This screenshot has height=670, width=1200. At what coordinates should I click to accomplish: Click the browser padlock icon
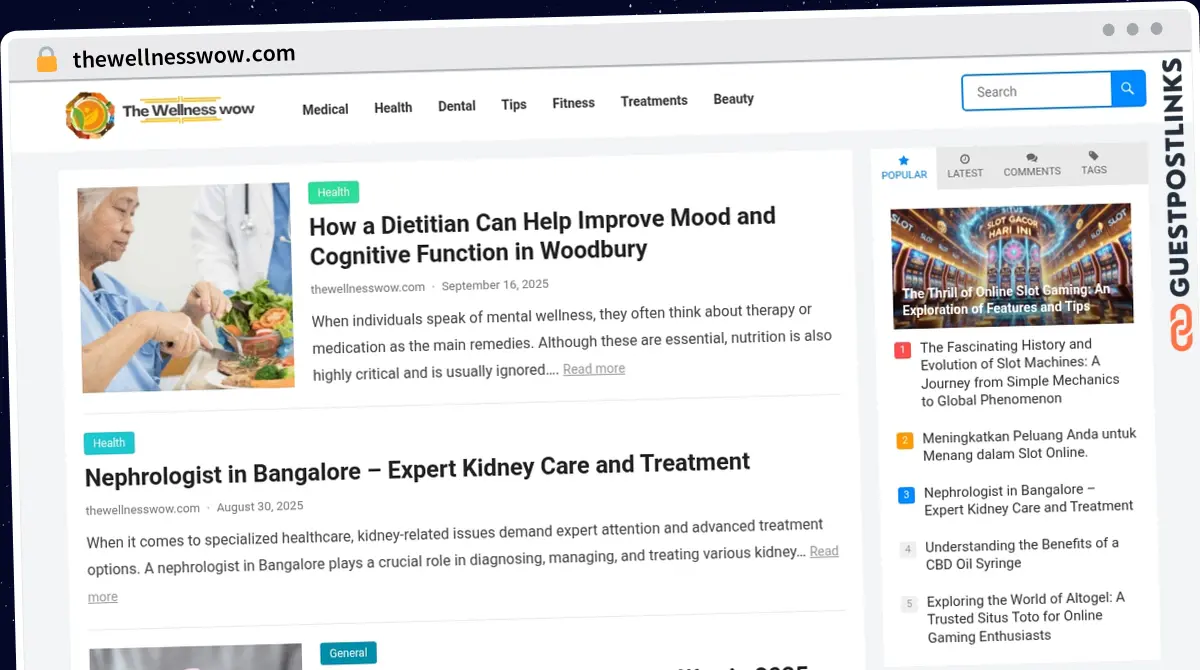coord(47,60)
